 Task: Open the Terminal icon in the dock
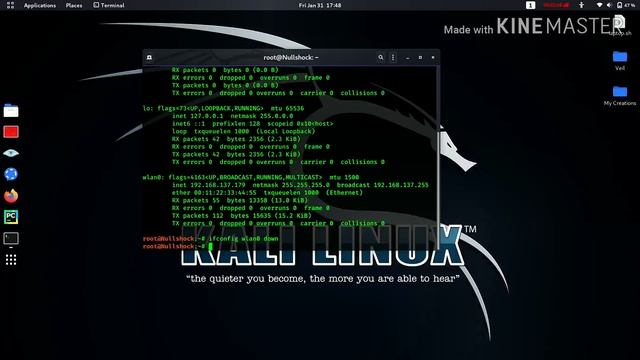click(x=11, y=238)
